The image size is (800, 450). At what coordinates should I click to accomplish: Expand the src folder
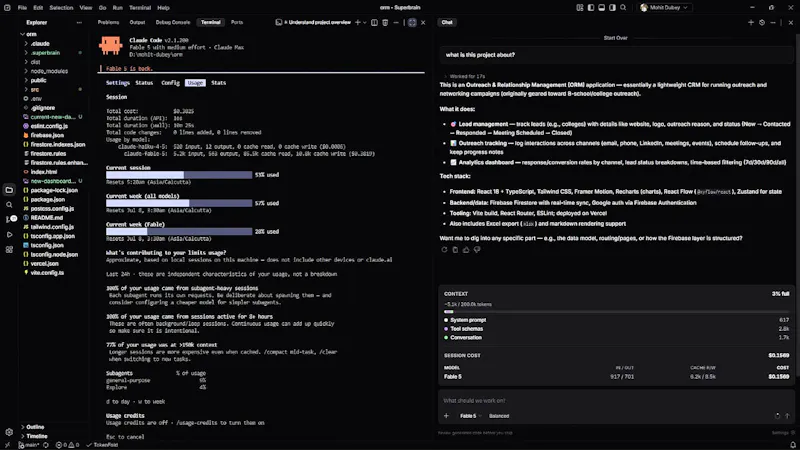(35, 90)
